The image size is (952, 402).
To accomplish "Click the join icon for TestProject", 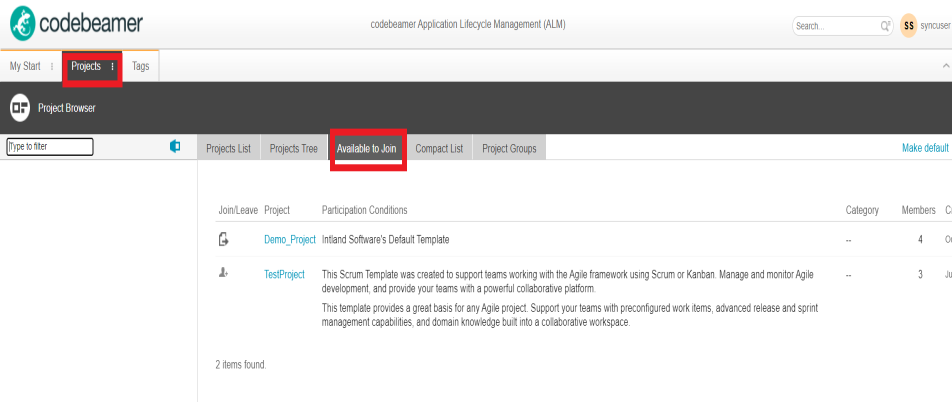I will (224, 273).
